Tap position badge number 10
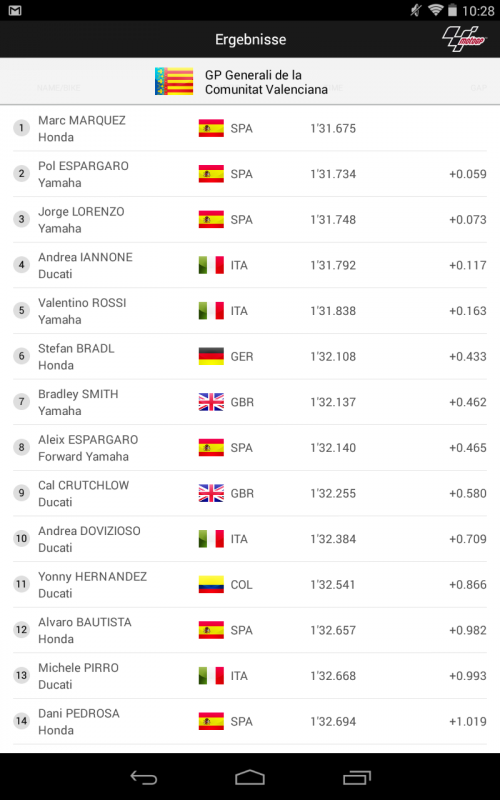This screenshot has height=800, width=500. point(21,539)
